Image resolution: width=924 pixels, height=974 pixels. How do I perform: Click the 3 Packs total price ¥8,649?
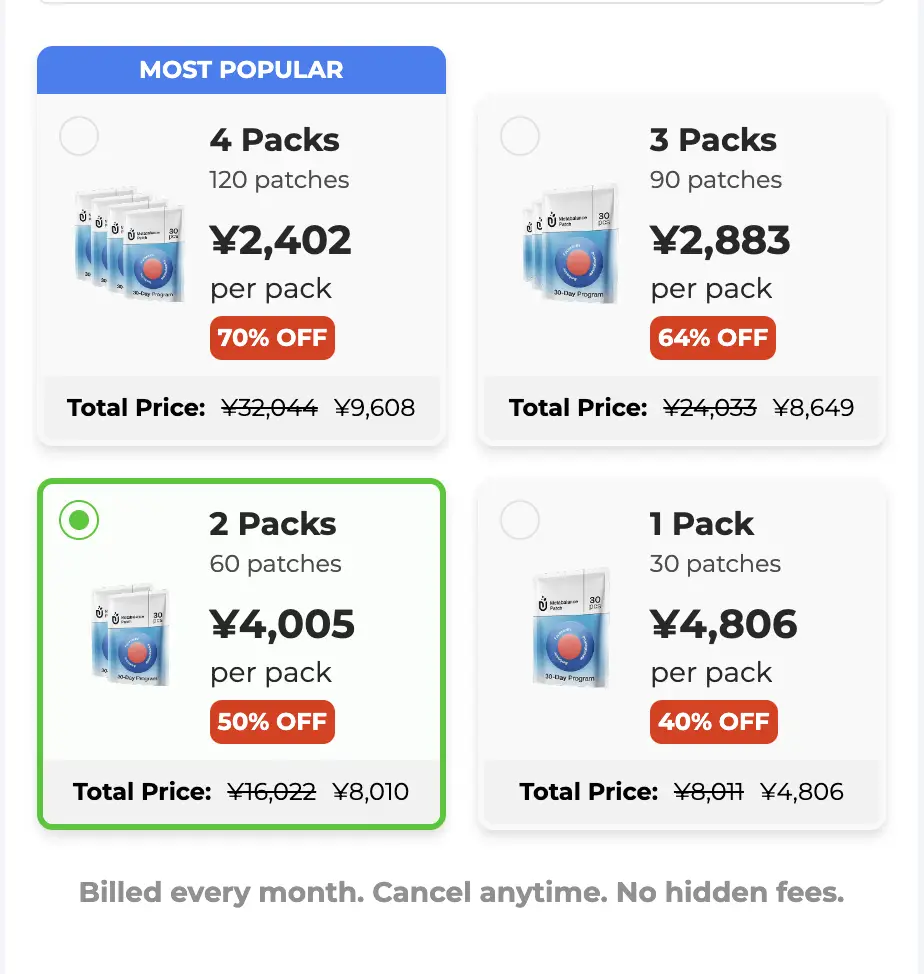(x=813, y=408)
